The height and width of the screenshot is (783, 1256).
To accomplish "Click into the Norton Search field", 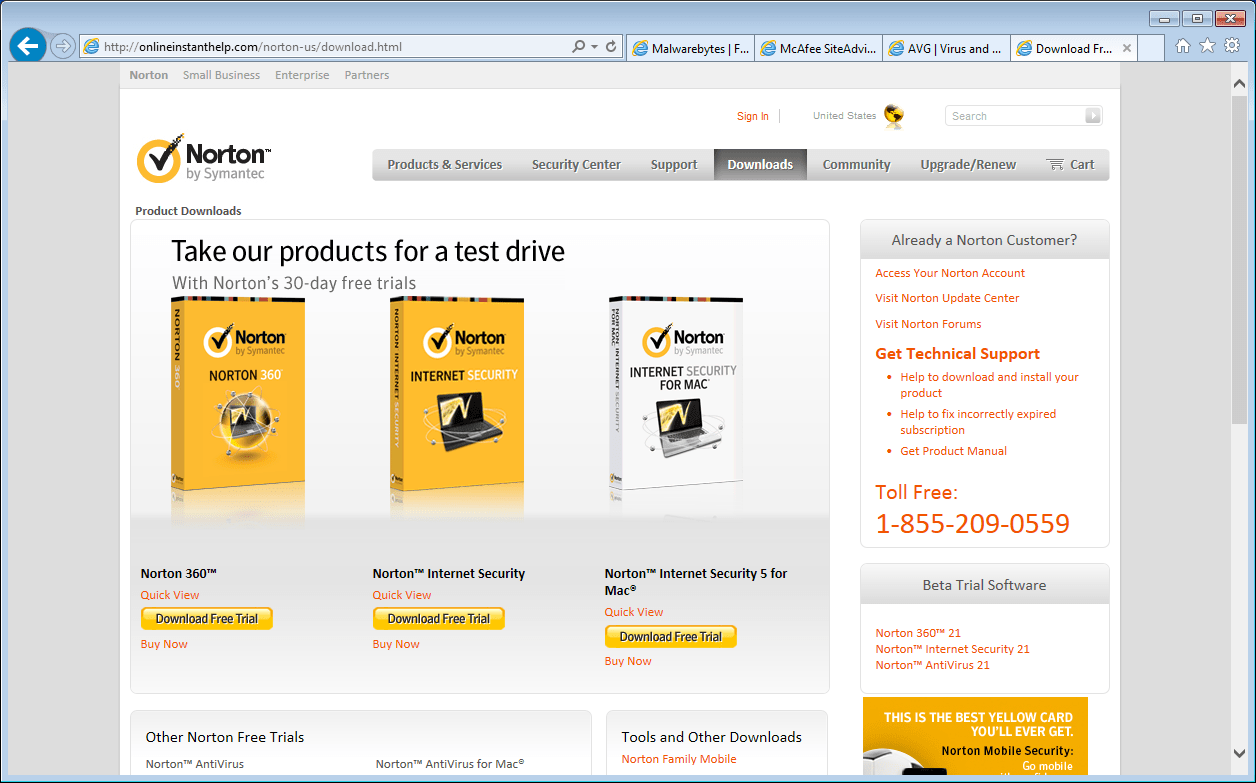I will click(x=1015, y=116).
